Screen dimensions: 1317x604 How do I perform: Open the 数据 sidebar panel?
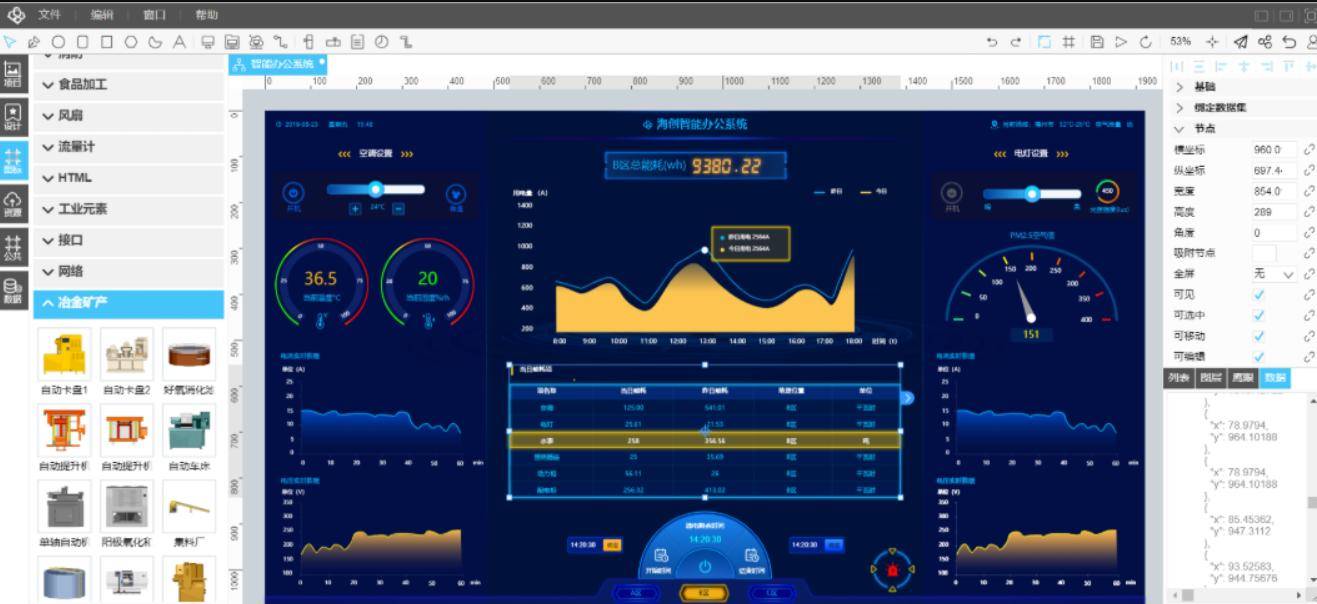[x=13, y=291]
